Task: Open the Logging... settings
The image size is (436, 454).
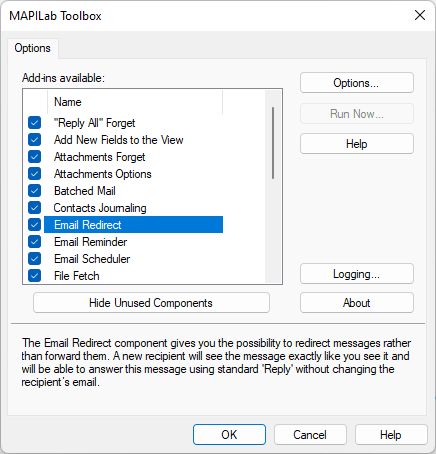Action: (357, 274)
